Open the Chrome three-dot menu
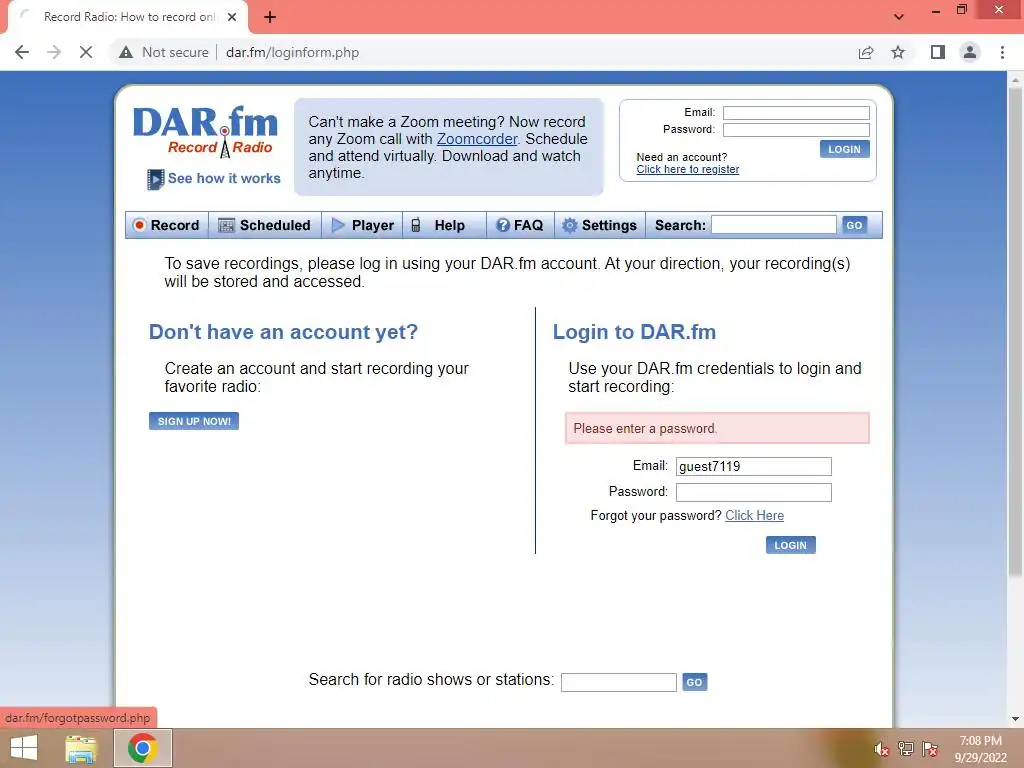Screen dimensions: 1024x768 (1002, 52)
